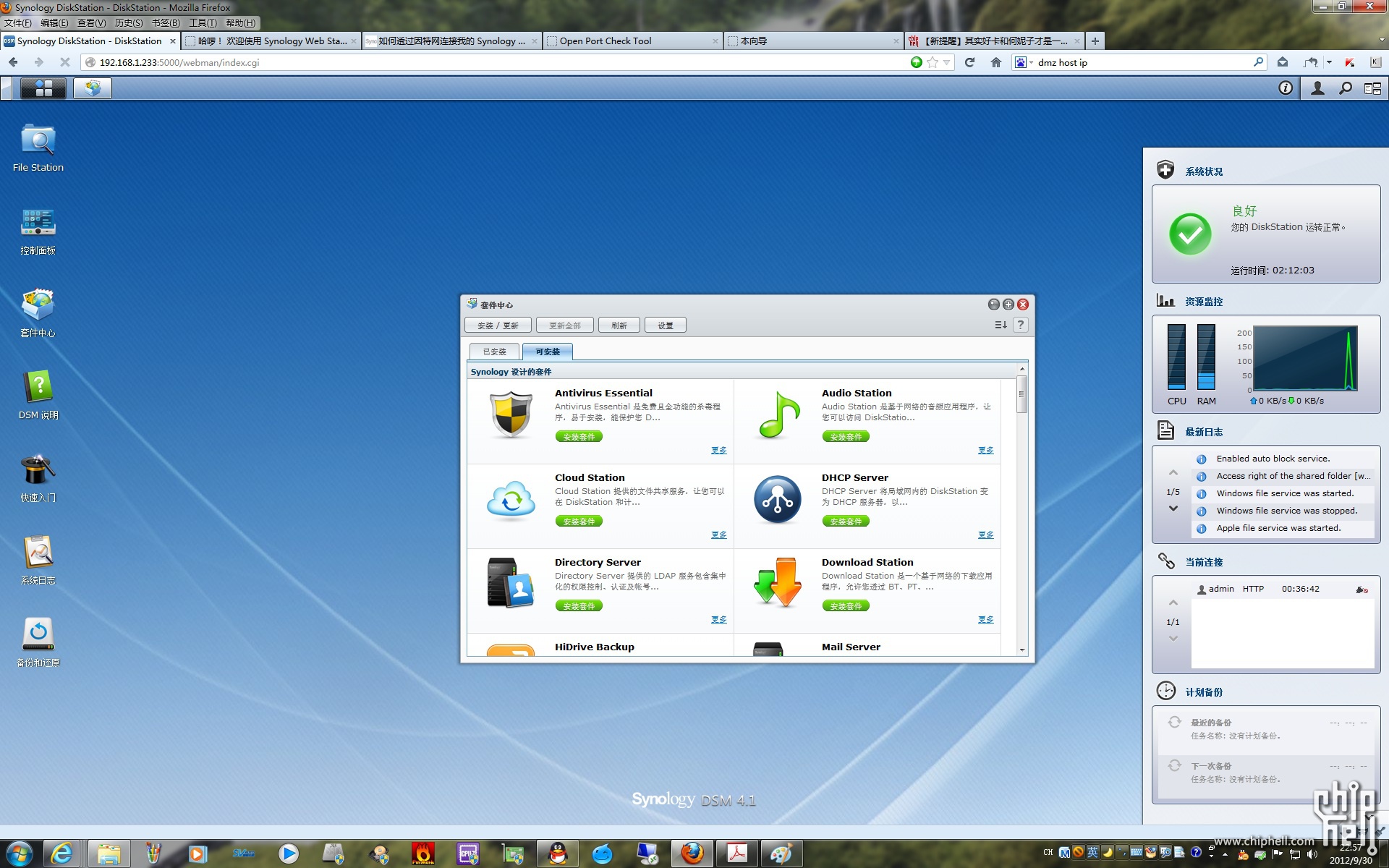Launch 套件中心 Package Center desktop icon

coord(38,313)
